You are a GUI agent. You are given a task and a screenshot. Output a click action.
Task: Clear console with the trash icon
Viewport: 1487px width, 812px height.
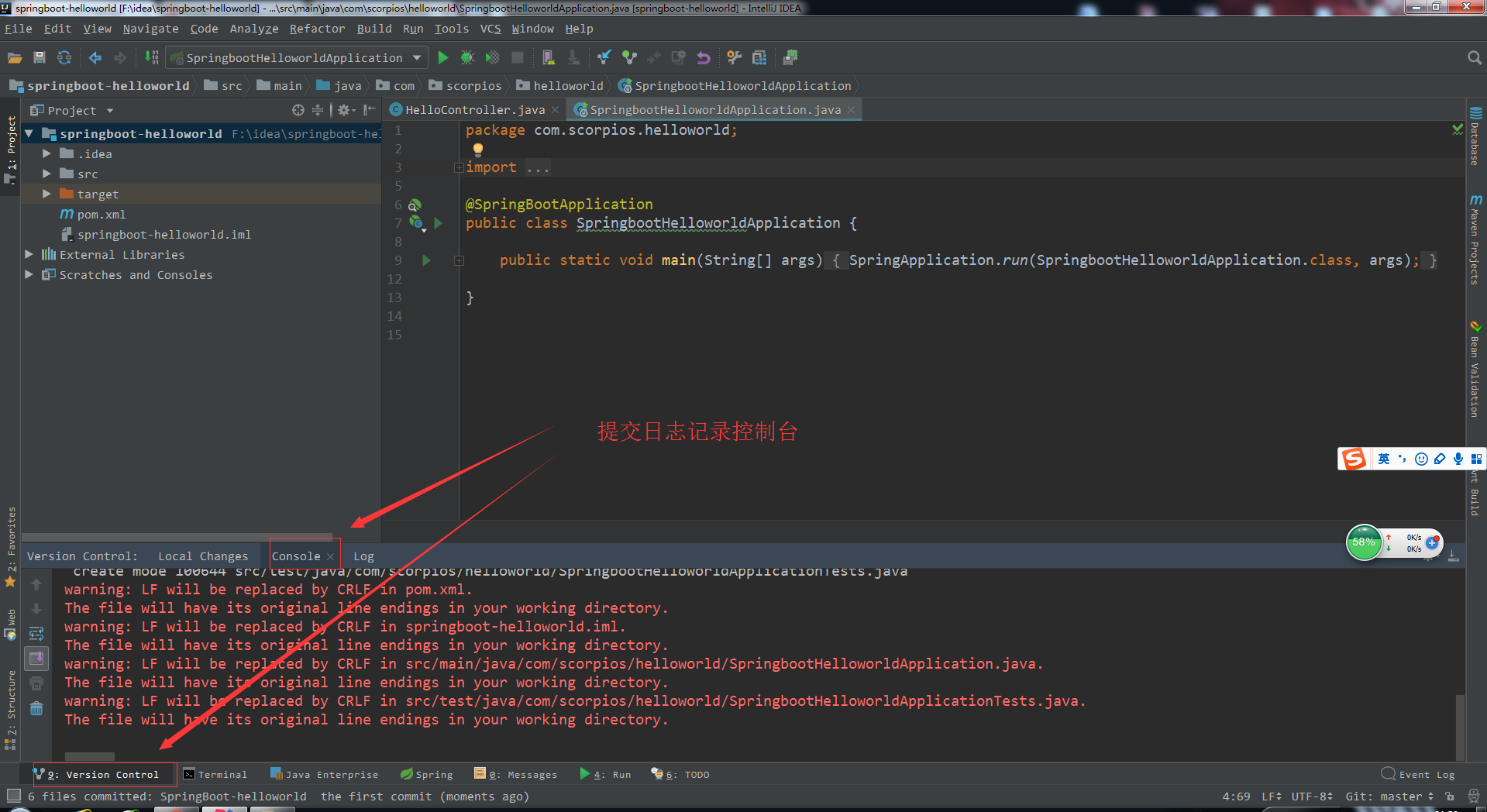(36, 708)
